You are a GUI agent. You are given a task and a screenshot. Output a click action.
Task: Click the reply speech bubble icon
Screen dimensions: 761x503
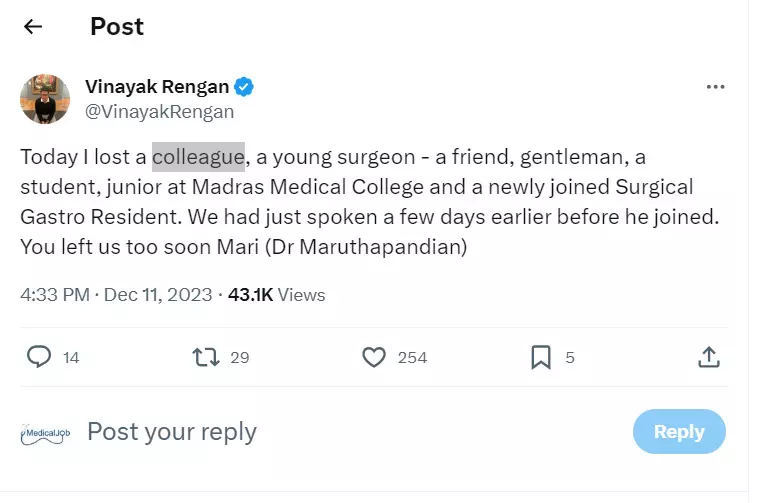coord(39,357)
